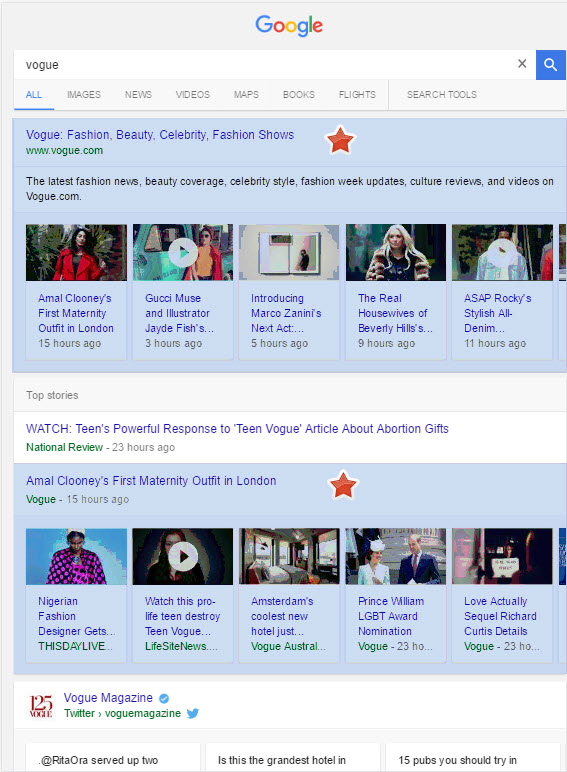Open the Vogue: Fashion, Beauty, Celebrity link
This screenshot has height=772, width=567.
[160, 135]
